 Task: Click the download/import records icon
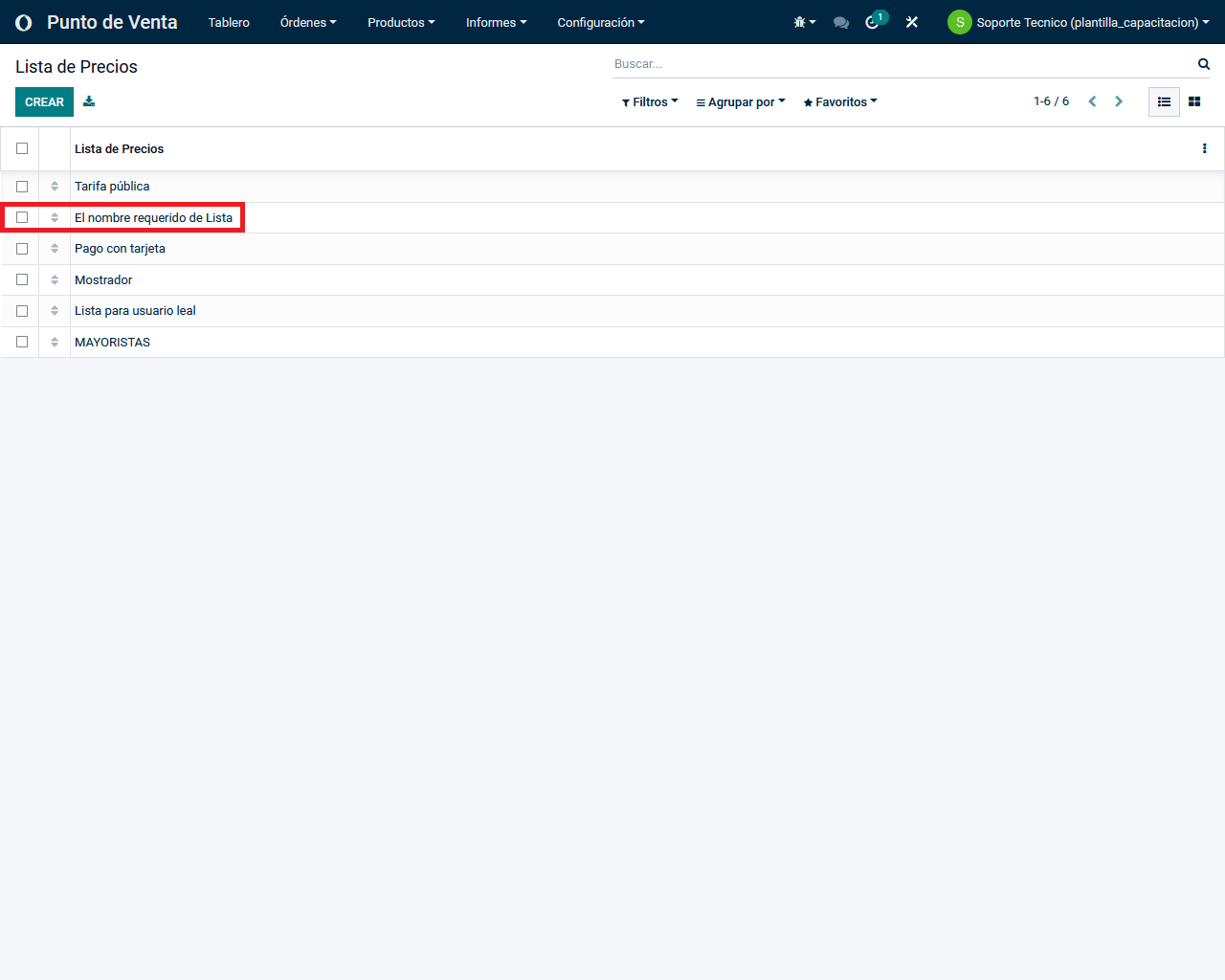[x=89, y=101]
